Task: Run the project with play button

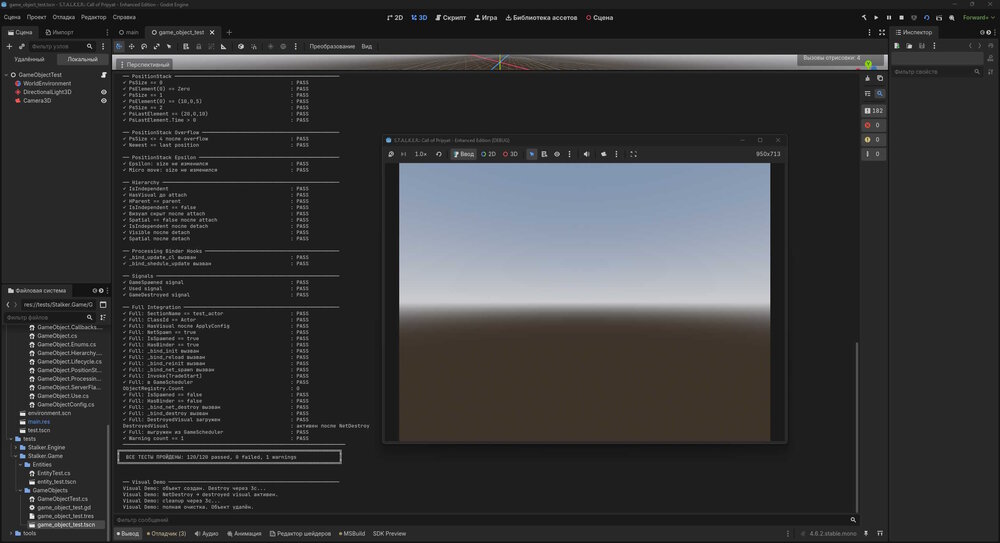Action: [876, 18]
